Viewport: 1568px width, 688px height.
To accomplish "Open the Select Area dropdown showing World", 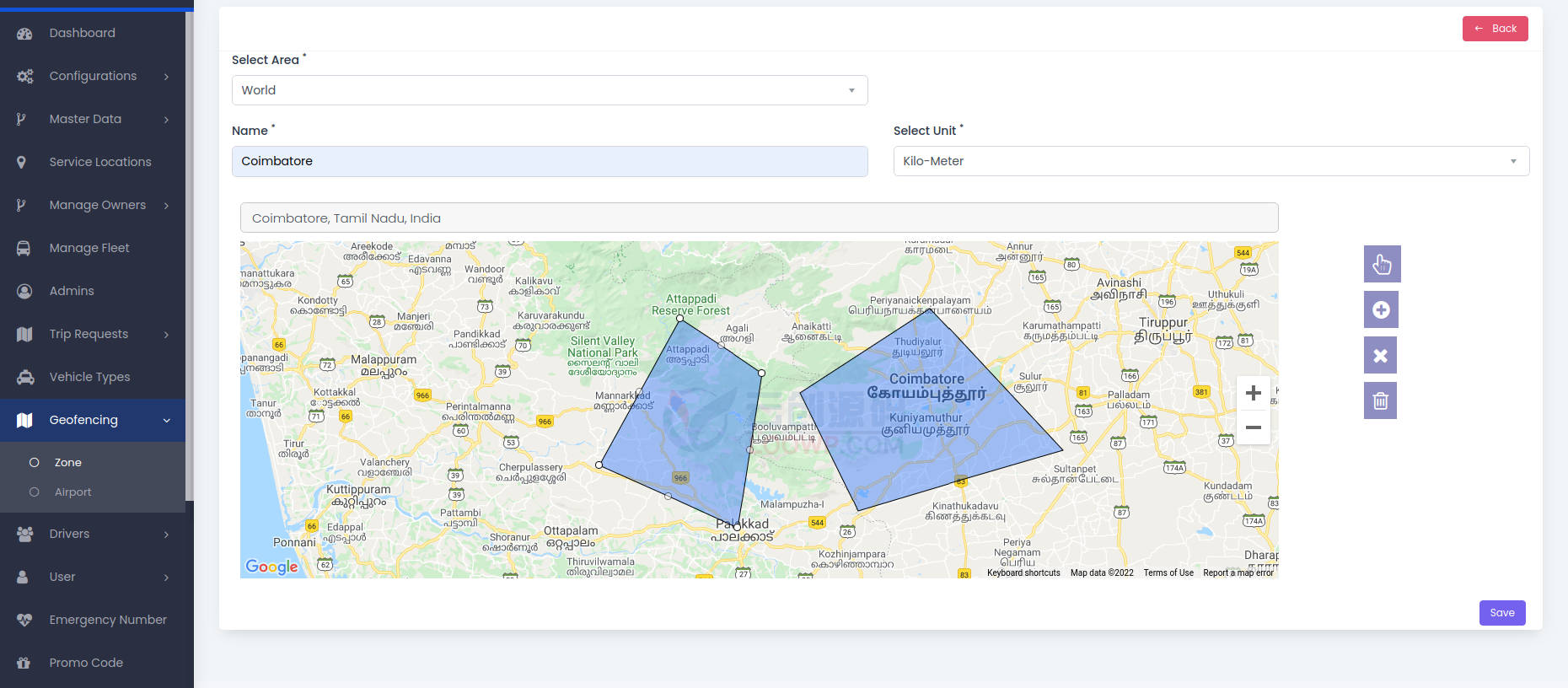I will [x=550, y=90].
